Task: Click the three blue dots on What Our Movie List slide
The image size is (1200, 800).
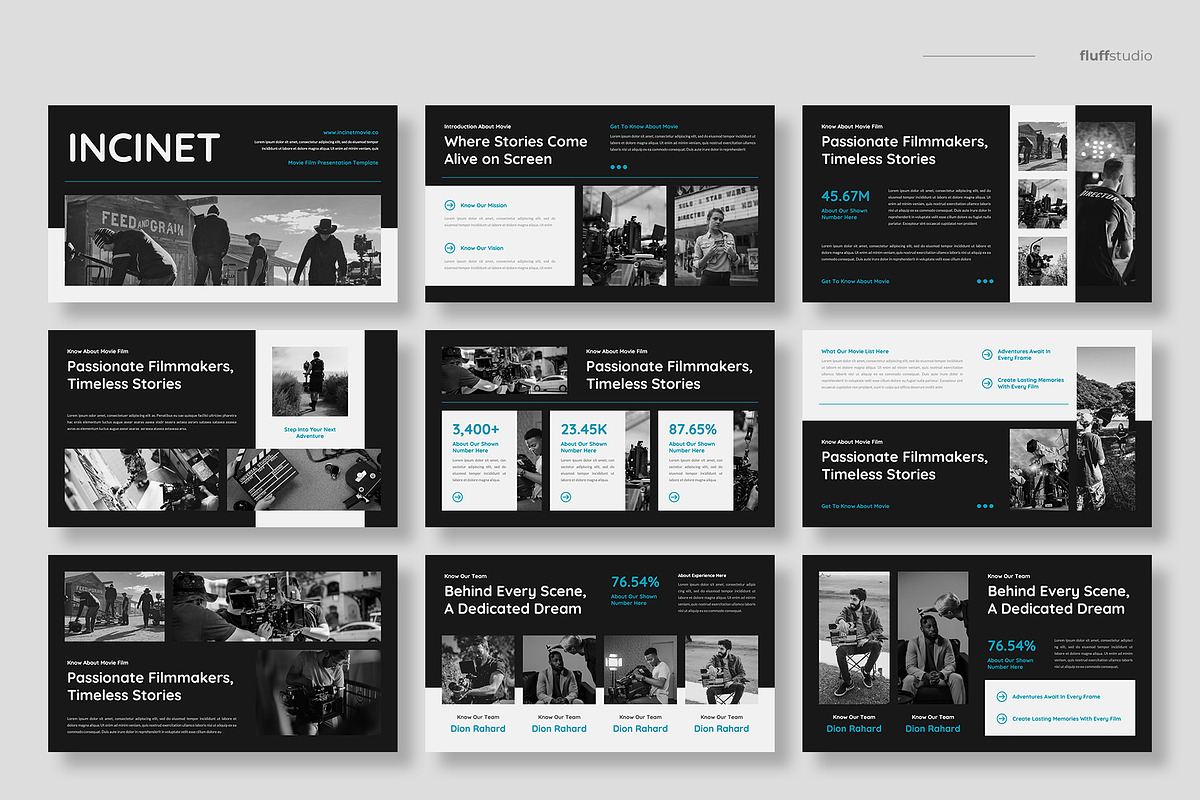Action: 985,506
